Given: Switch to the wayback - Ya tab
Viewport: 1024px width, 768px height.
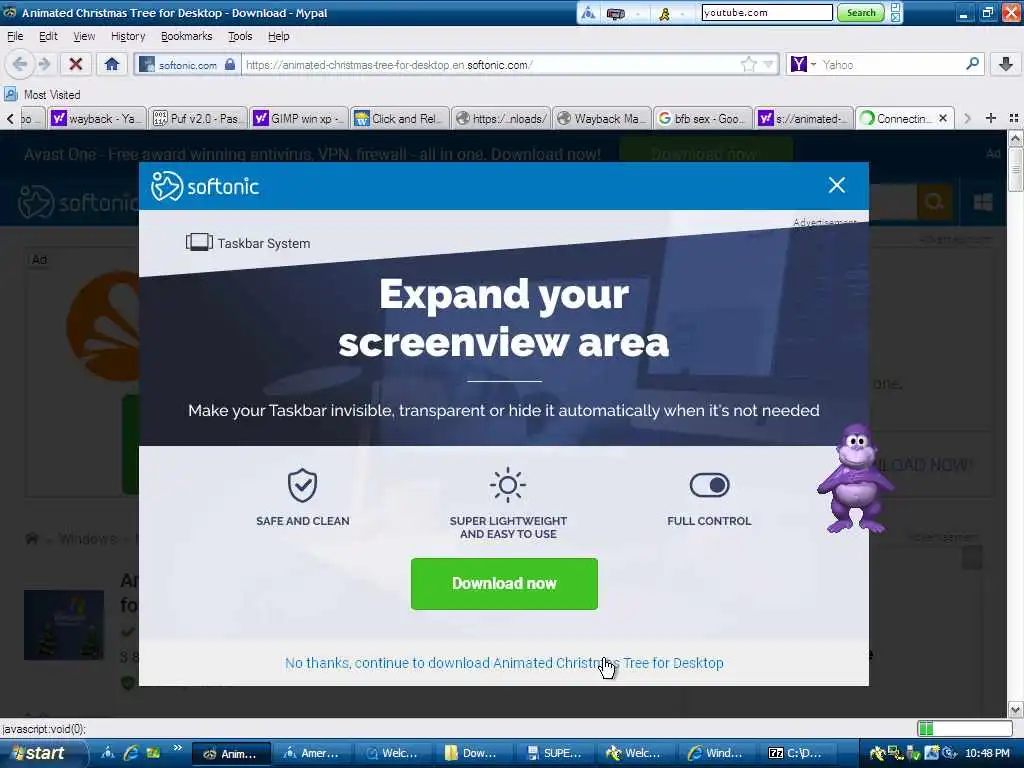Looking at the screenshot, I should click(x=96, y=118).
